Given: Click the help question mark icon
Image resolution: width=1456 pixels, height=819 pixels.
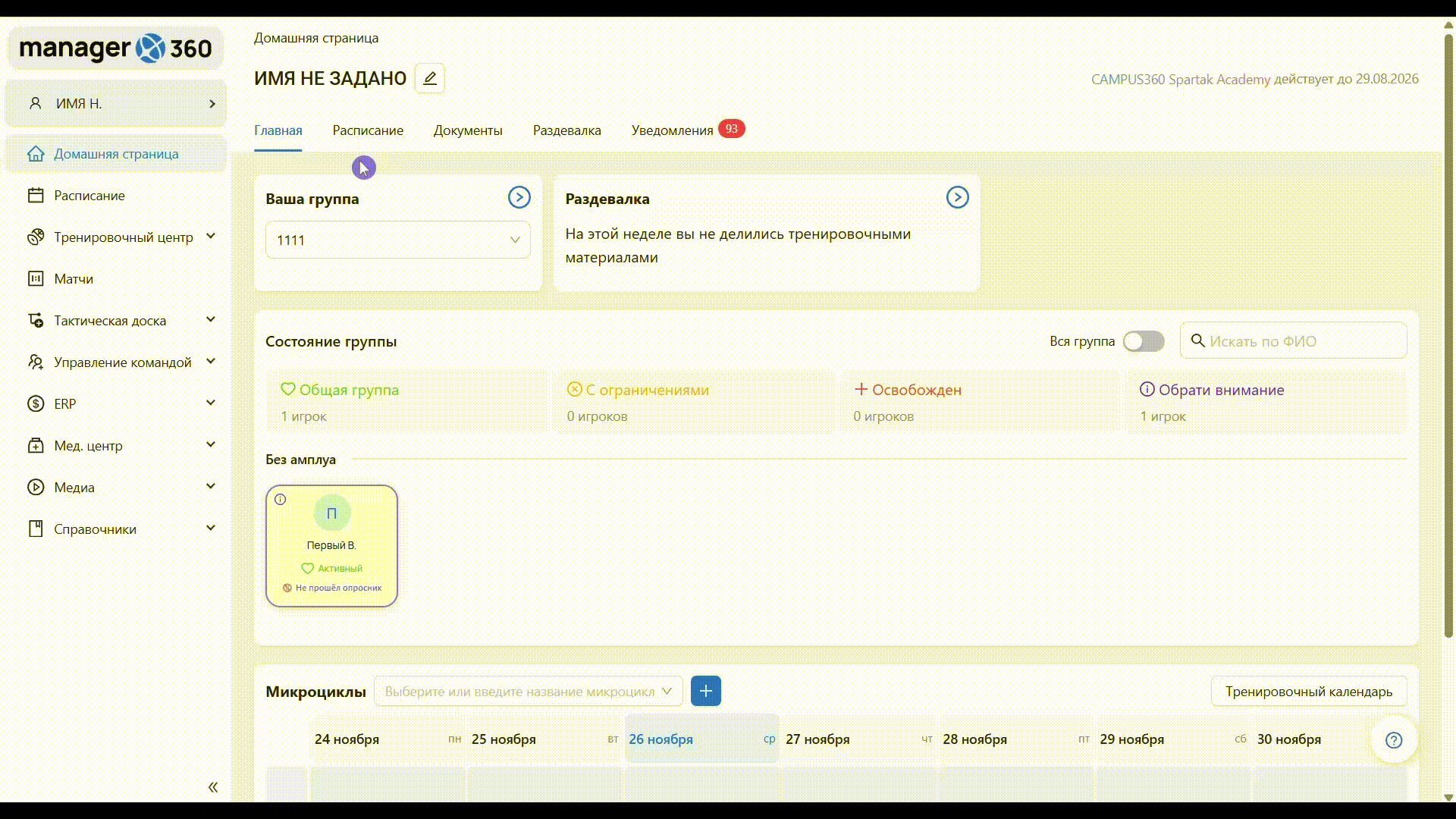Looking at the screenshot, I should 1393,740.
